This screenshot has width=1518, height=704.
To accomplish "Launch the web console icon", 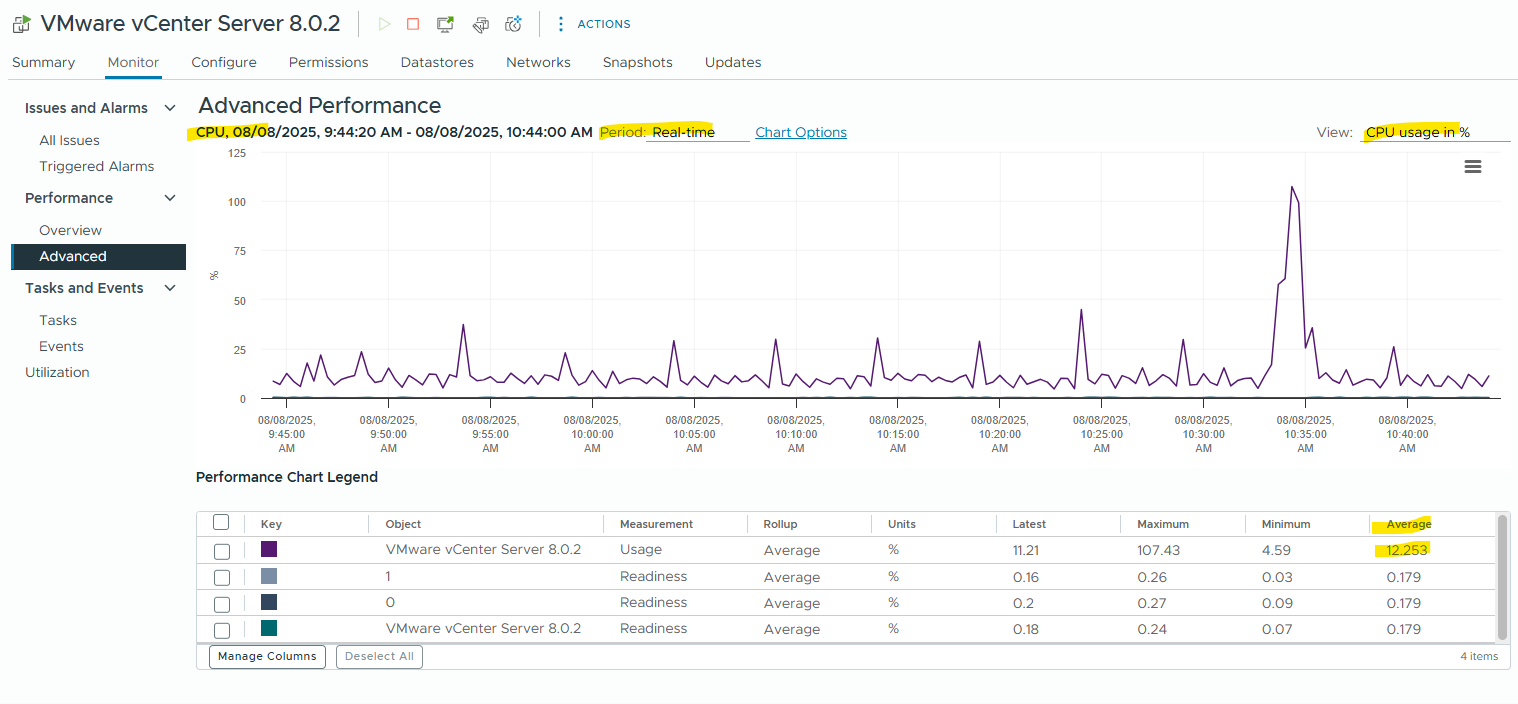I will pos(446,24).
